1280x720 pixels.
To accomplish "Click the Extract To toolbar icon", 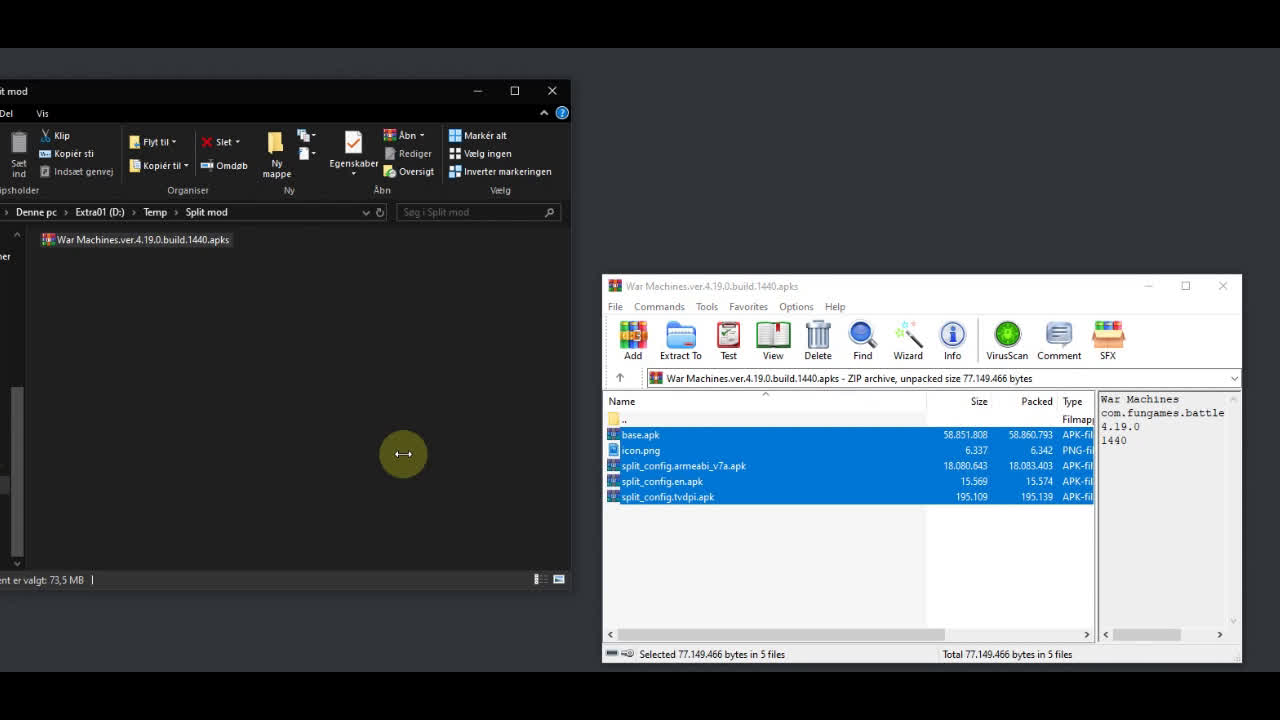I will tap(680, 340).
